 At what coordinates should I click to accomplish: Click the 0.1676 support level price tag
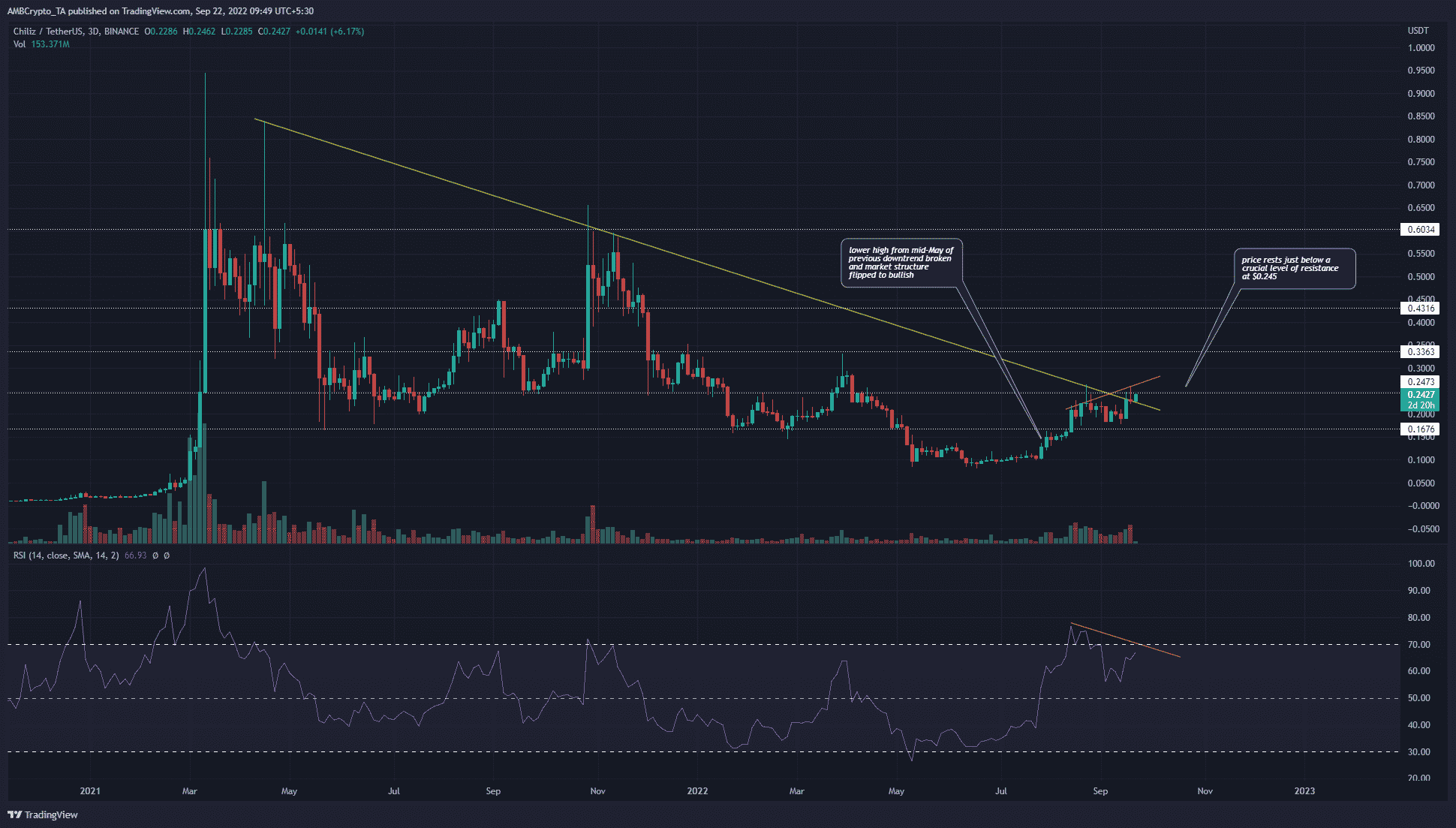(1420, 429)
